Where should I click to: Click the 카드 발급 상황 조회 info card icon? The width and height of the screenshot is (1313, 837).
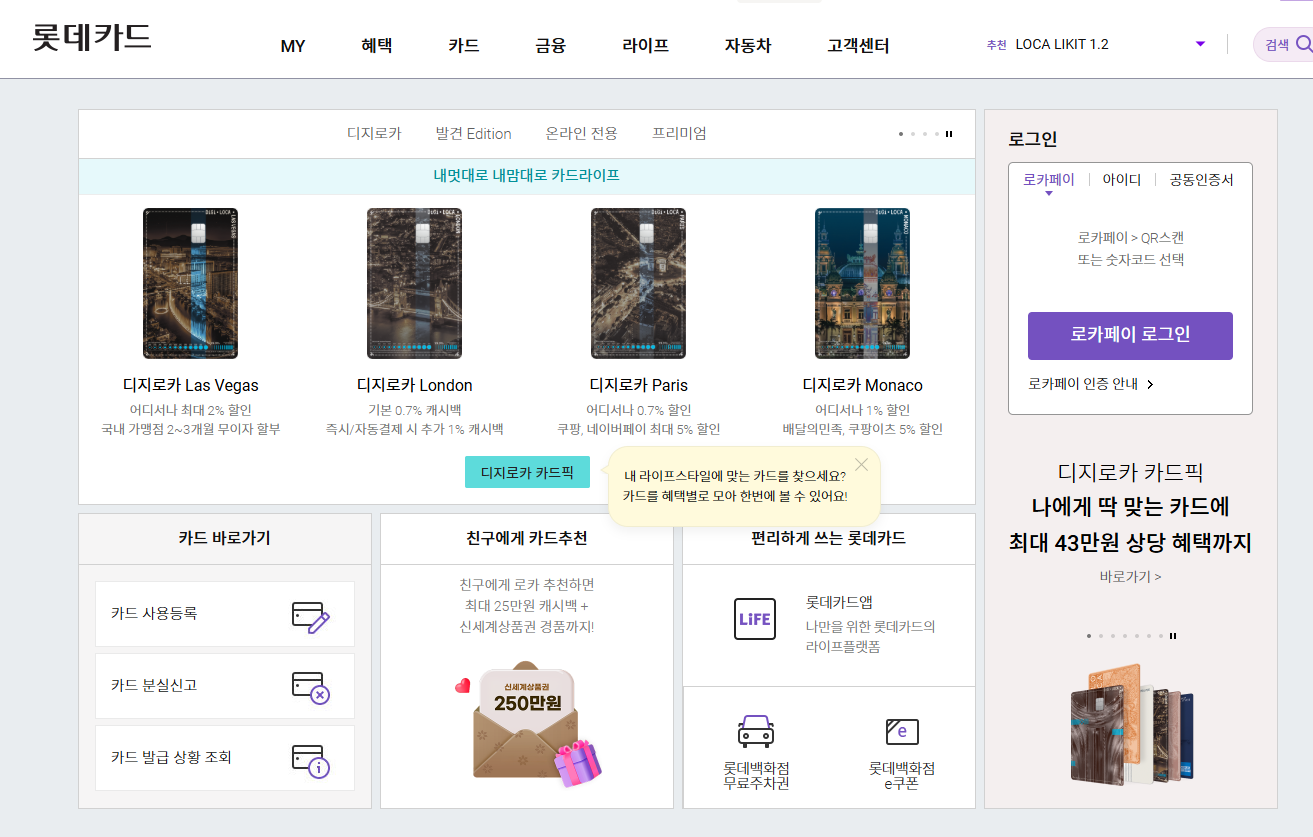pyautogui.click(x=311, y=760)
